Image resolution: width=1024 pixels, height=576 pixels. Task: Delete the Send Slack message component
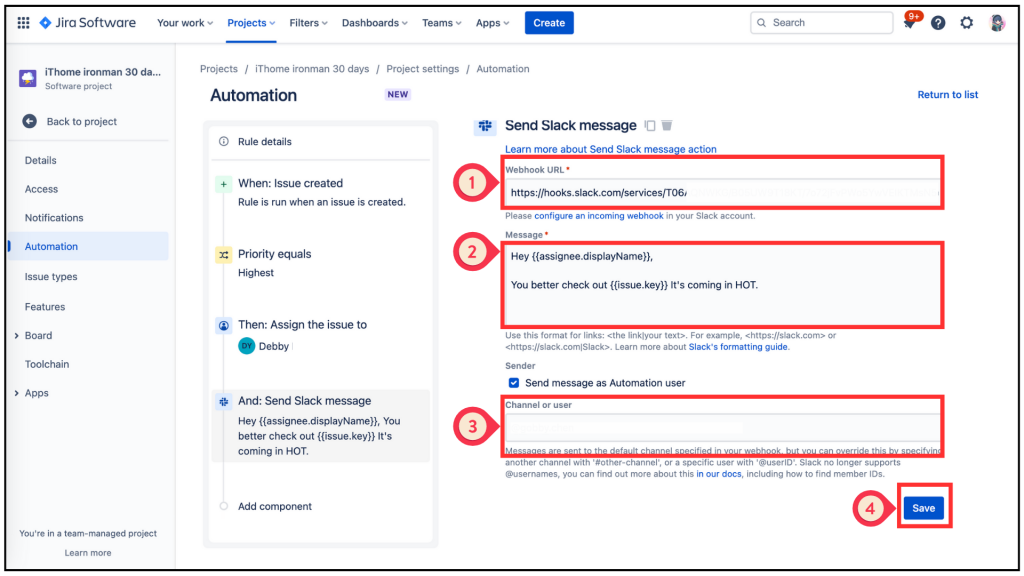click(667, 125)
